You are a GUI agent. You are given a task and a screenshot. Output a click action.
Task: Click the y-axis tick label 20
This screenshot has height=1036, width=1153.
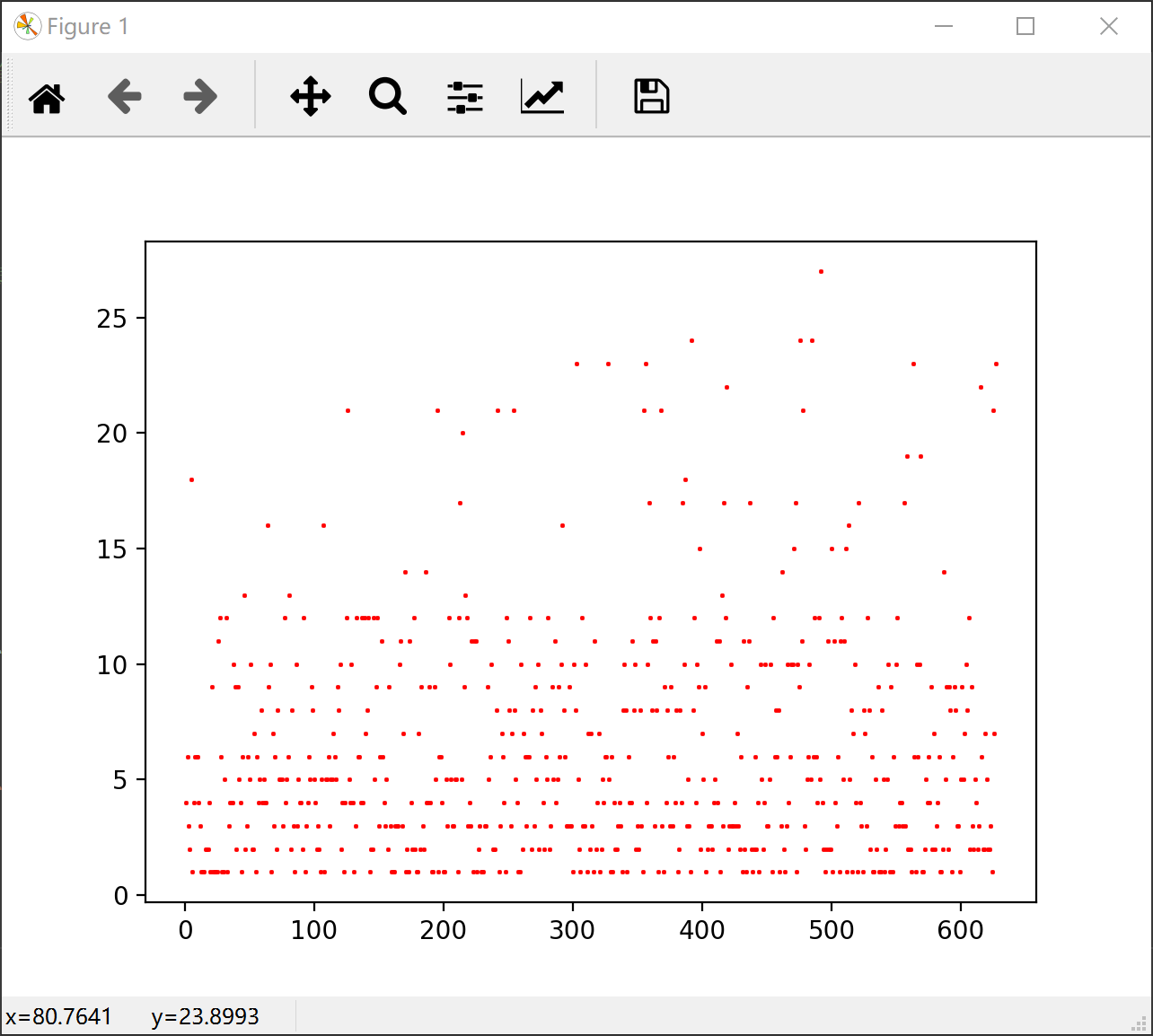111,434
